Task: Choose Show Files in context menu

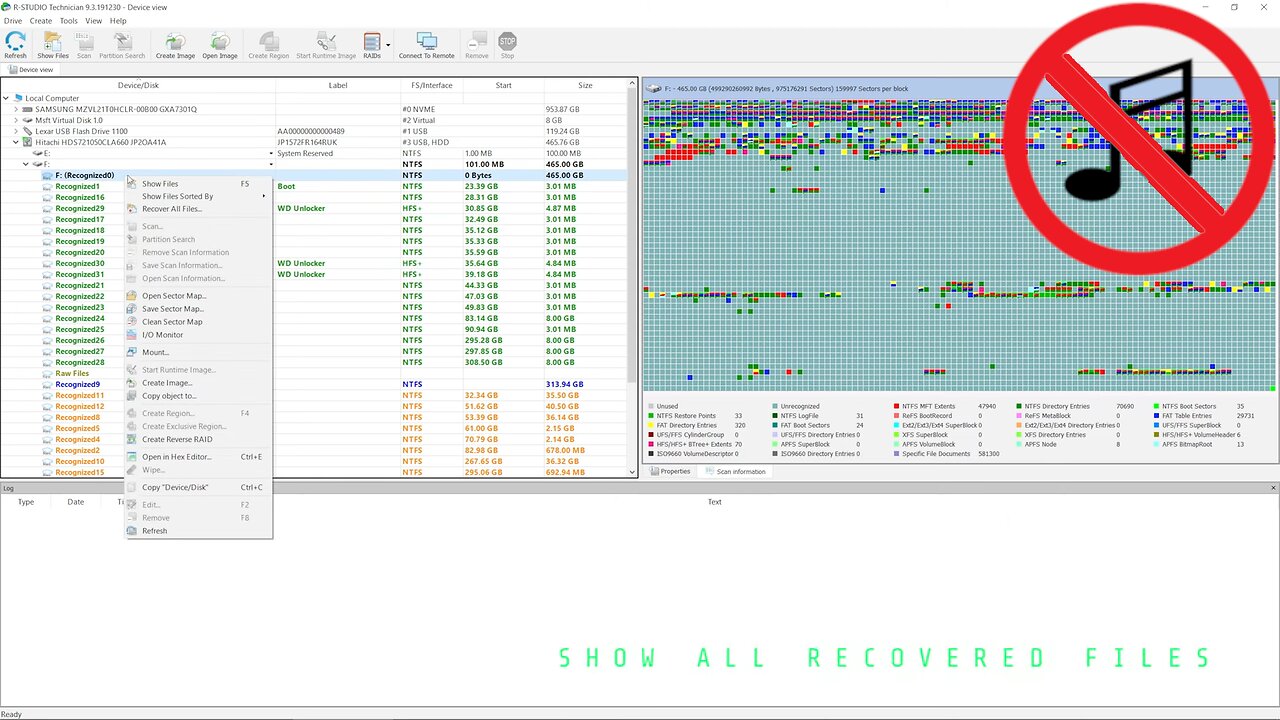Action: click(x=198, y=184)
